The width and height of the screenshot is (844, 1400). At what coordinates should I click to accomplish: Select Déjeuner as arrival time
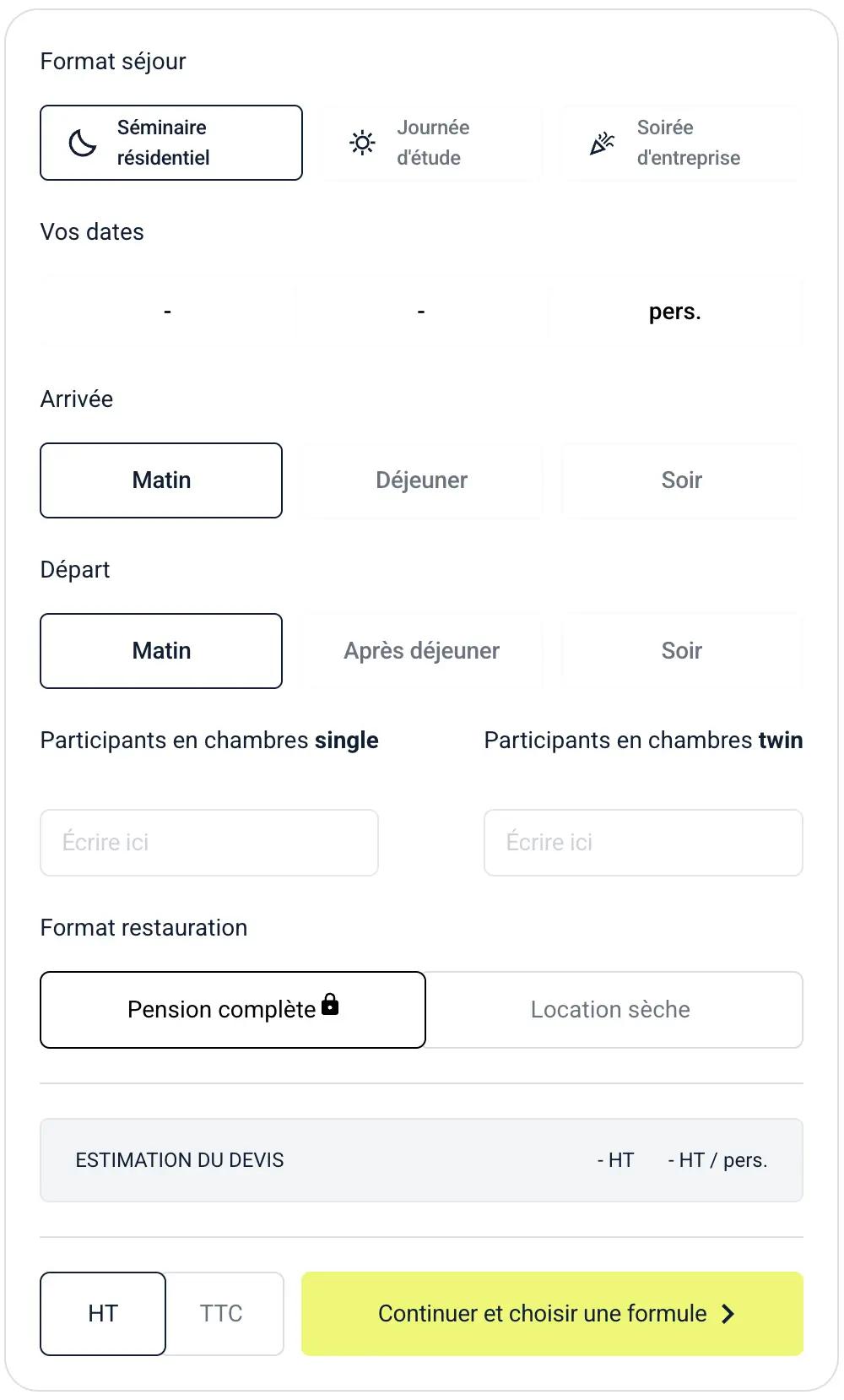[421, 480]
